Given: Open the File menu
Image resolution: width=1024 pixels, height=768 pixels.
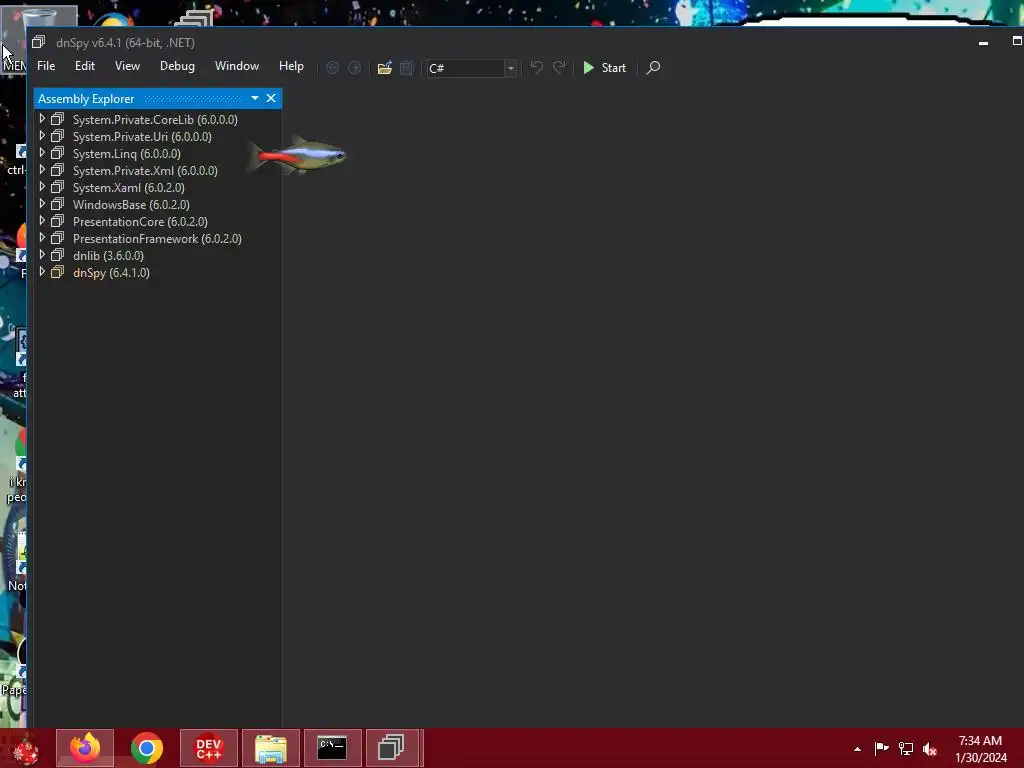Looking at the screenshot, I should 46,66.
